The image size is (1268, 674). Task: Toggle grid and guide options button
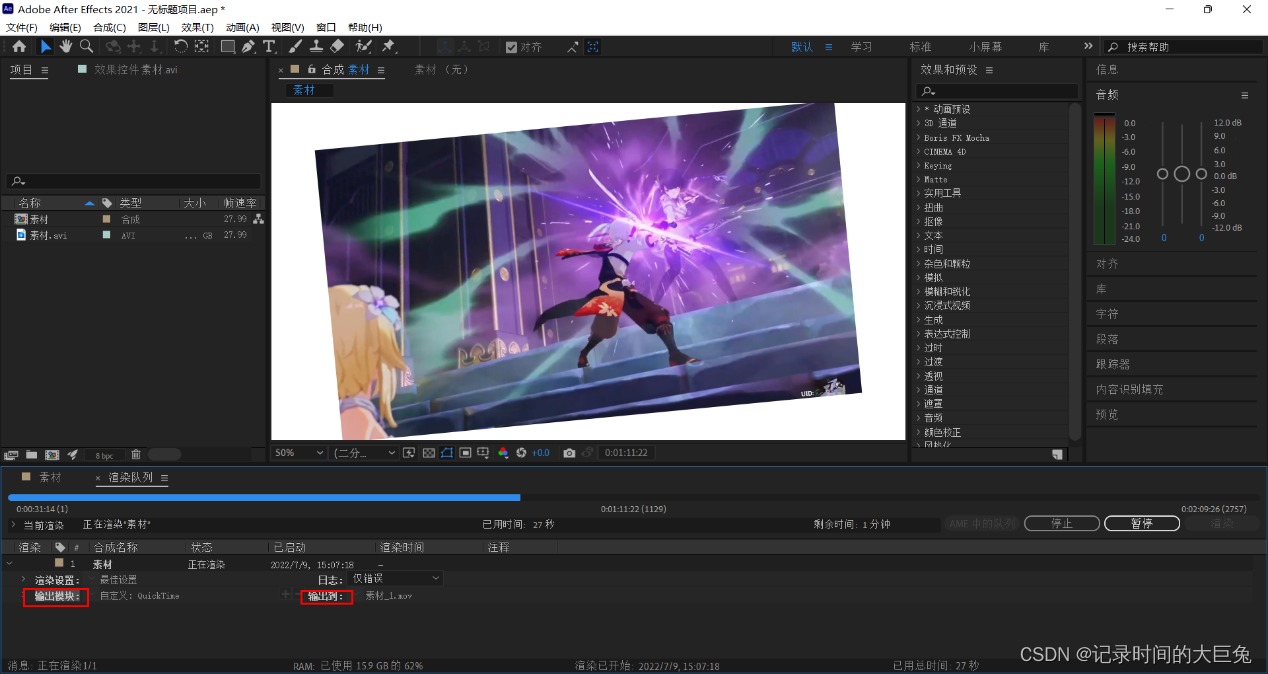483,453
